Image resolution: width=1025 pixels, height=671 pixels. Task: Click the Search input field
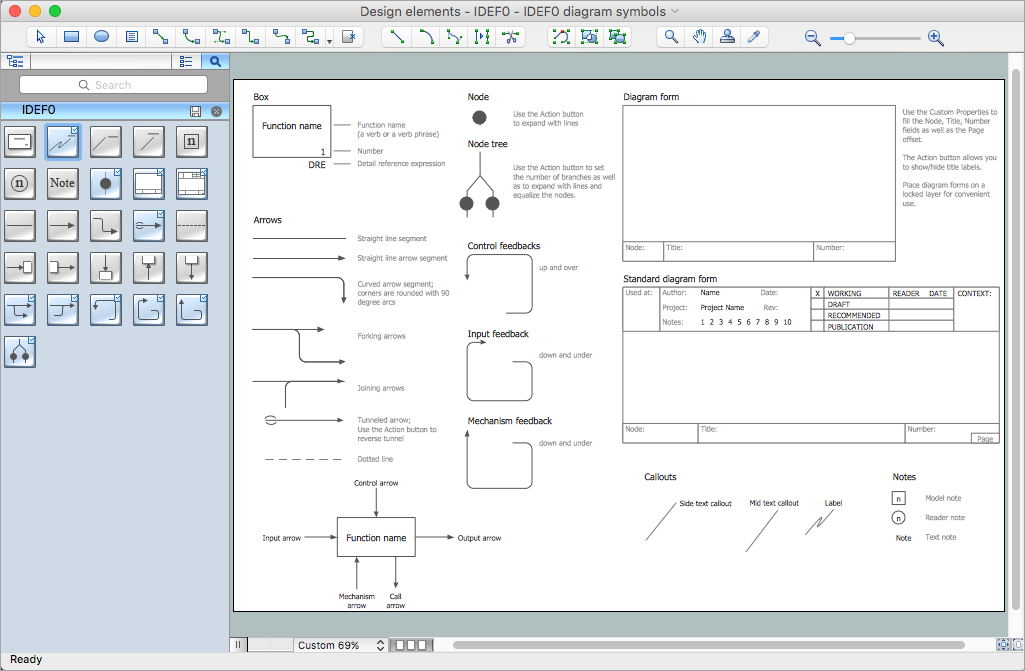point(113,85)
